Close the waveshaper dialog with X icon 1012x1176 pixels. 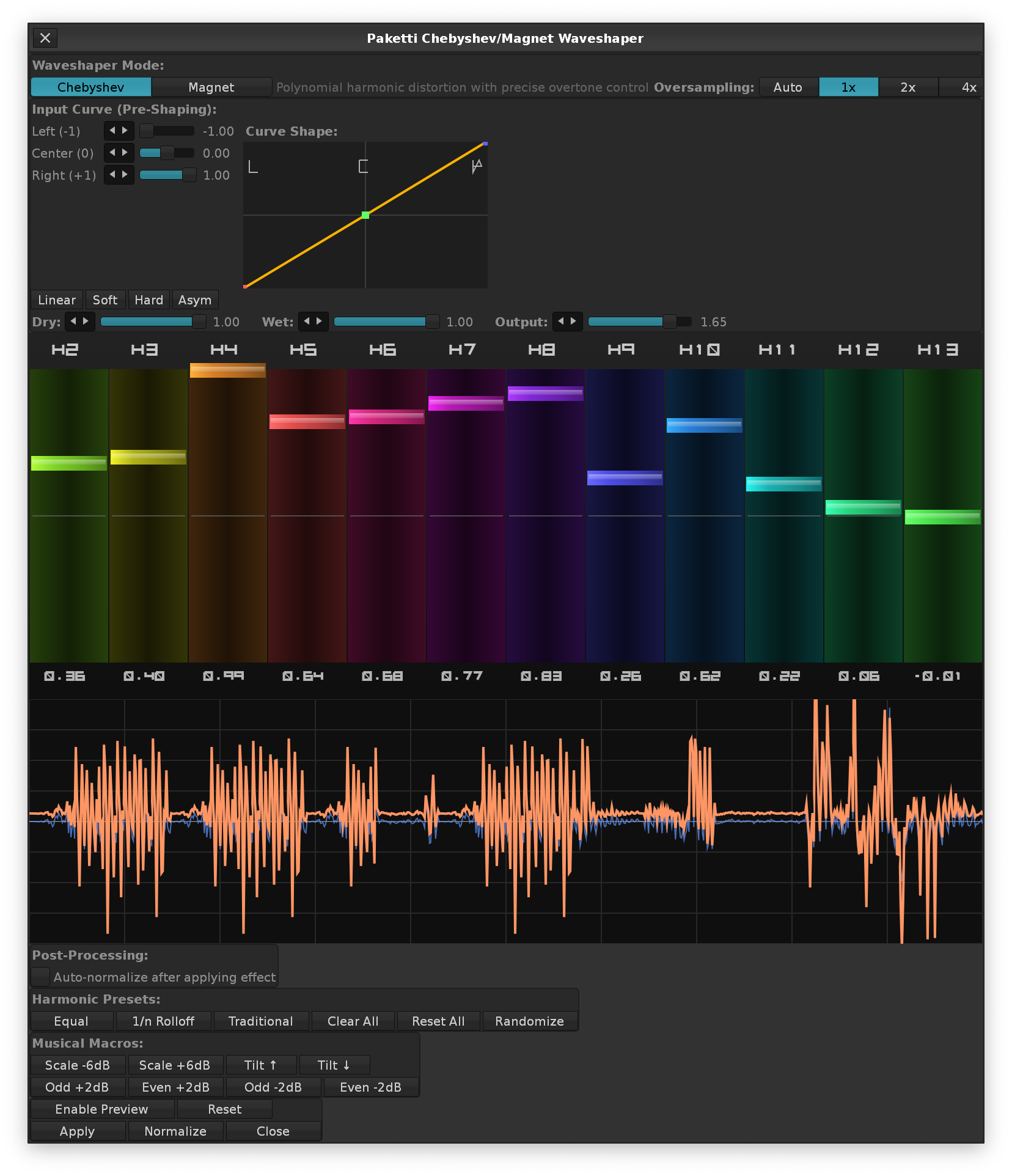pos(45,38)
